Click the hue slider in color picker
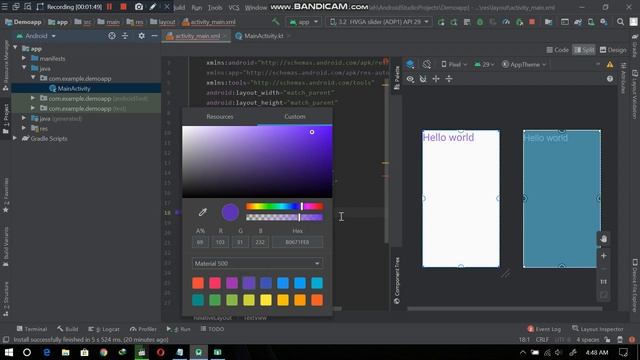640x360 pixels. point(284,207)
